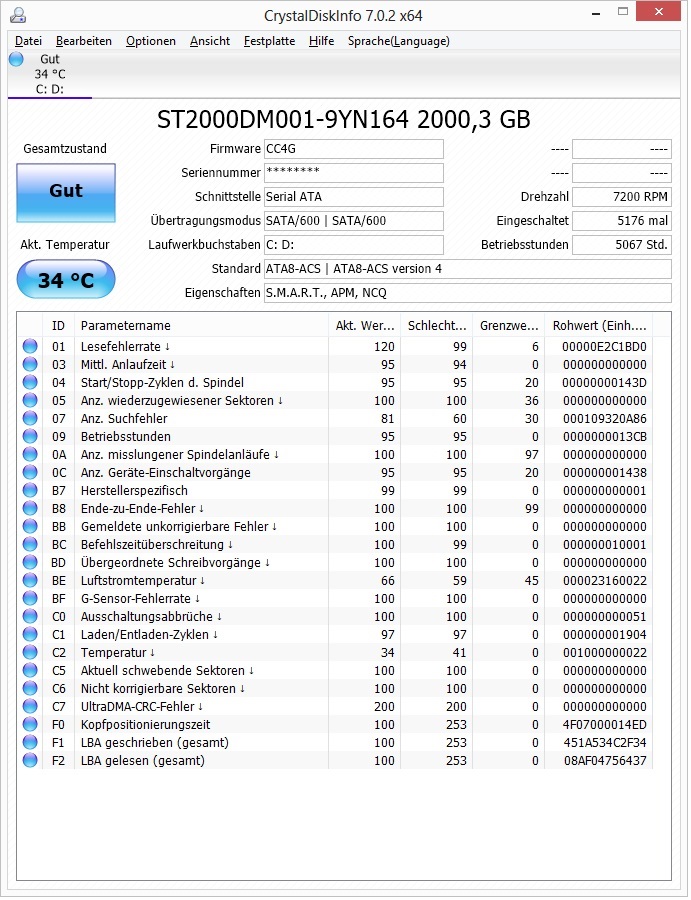Click status orb for Anz. Suchfehler row
The height and width of the screenshot is (900, 691).
pos(30,418)
